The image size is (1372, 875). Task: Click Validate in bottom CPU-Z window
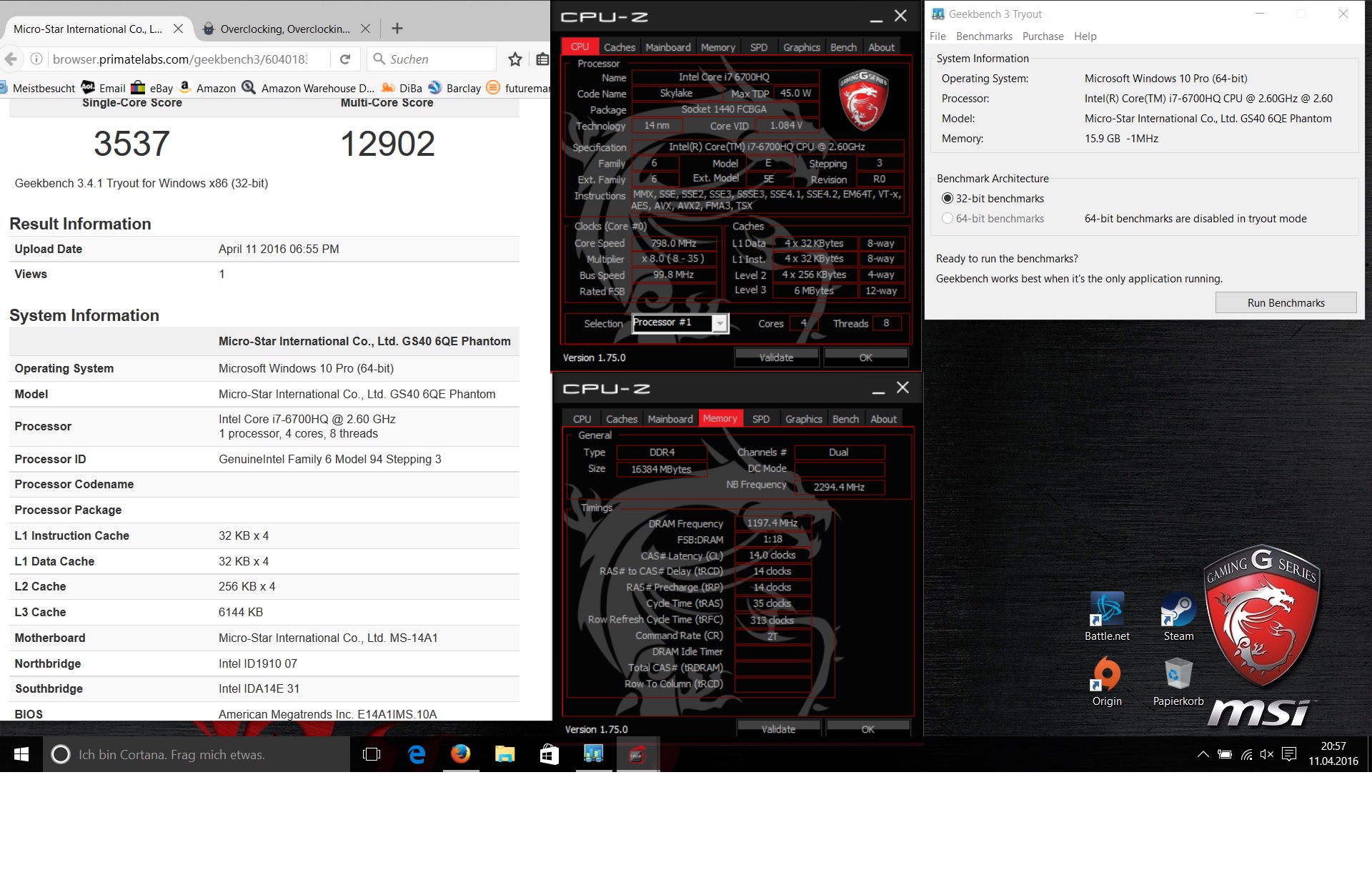[778, 729]
